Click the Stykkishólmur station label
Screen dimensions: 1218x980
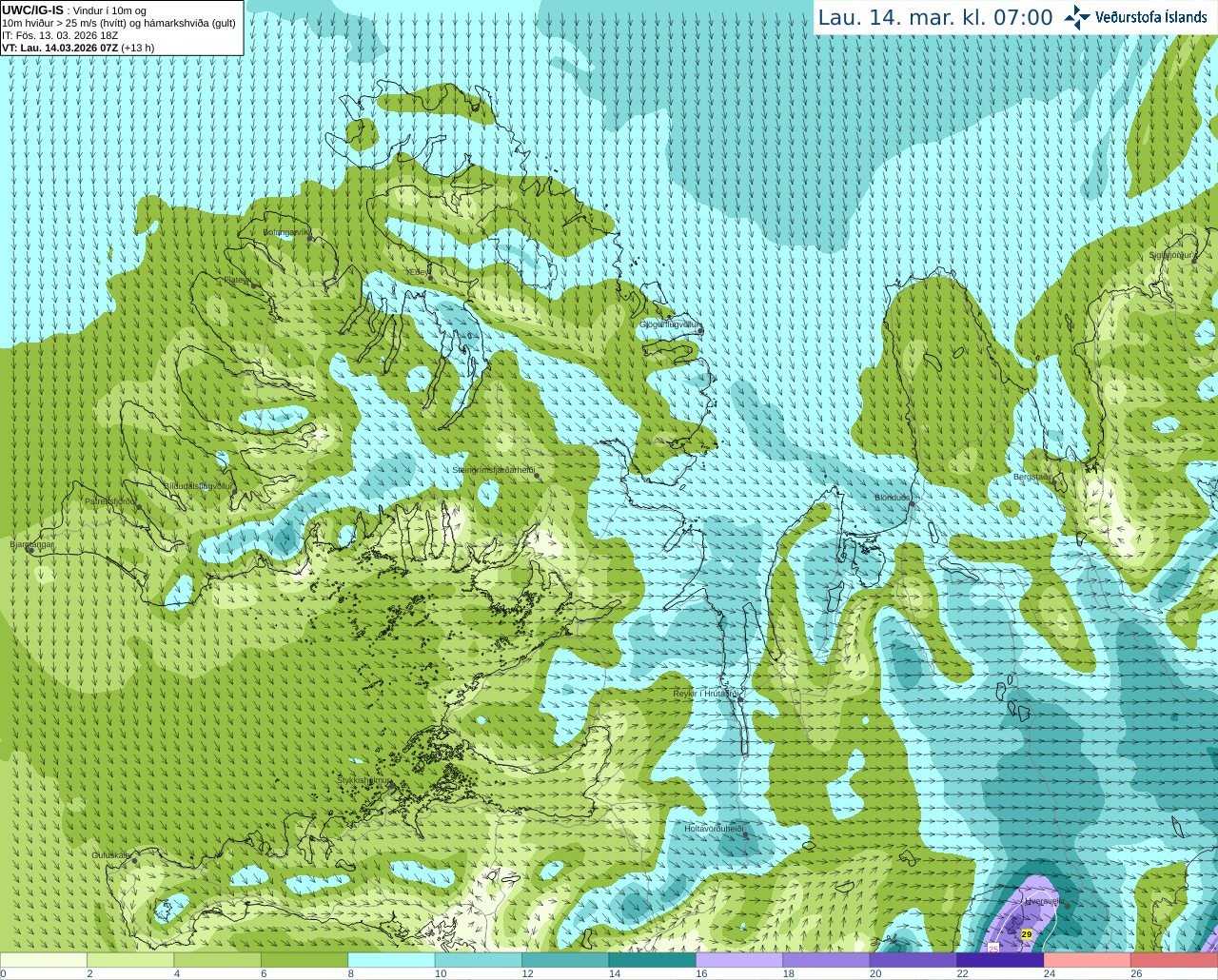click(x=364, y=780)
